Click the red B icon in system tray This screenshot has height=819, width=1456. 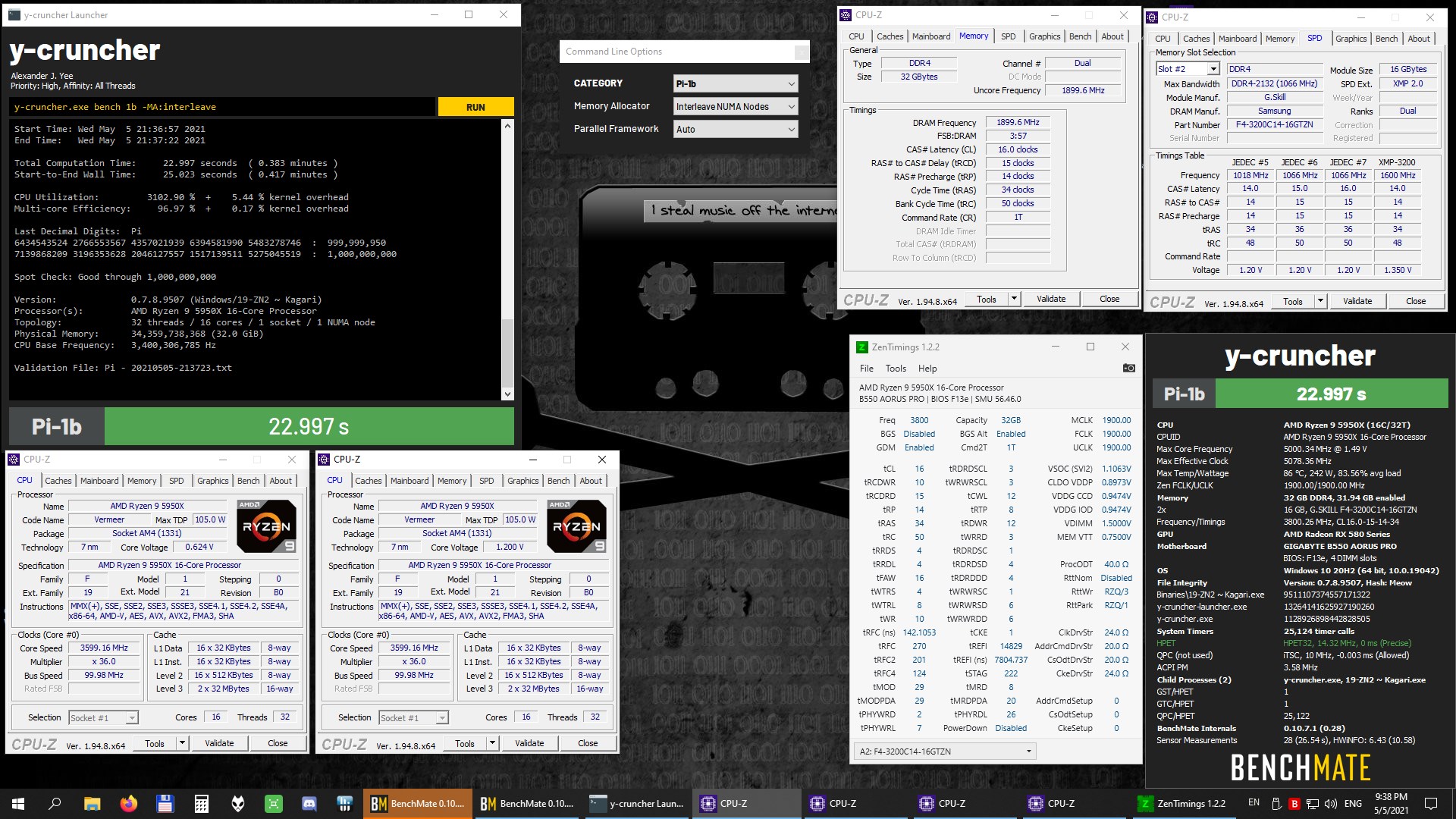[x=1296, y=803]
